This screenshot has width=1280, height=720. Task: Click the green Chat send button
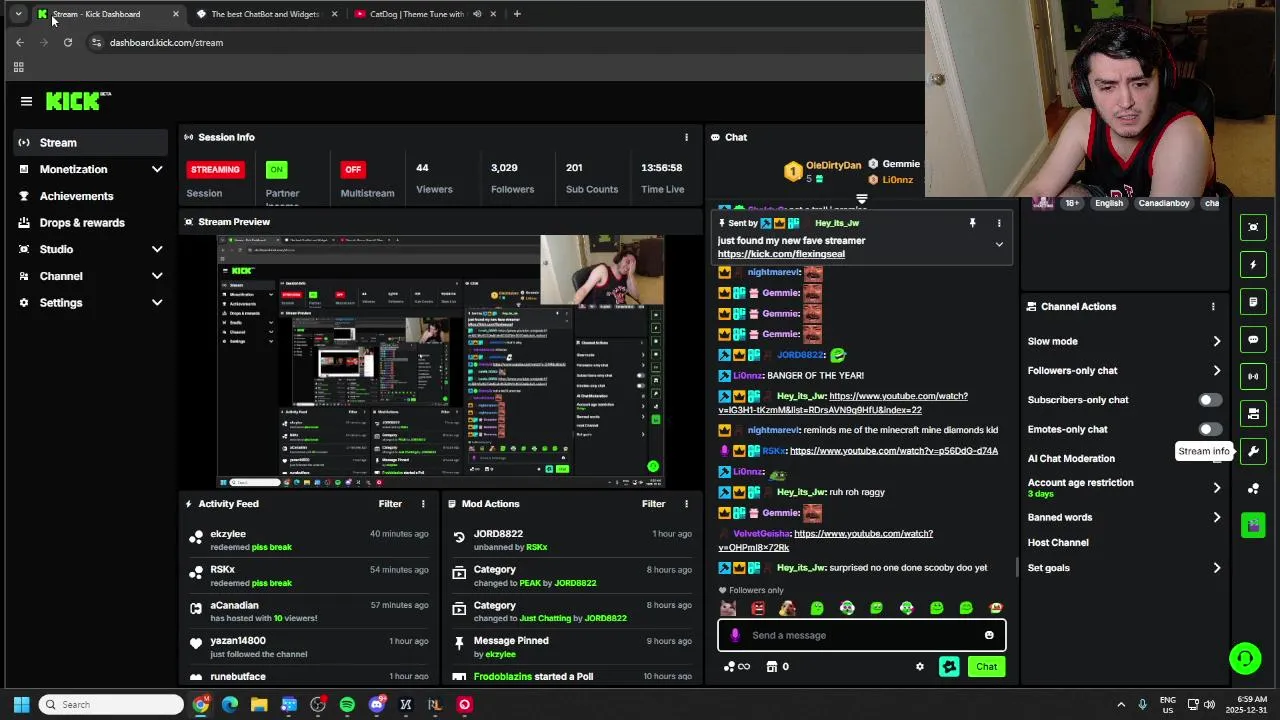tap(987, 667)
